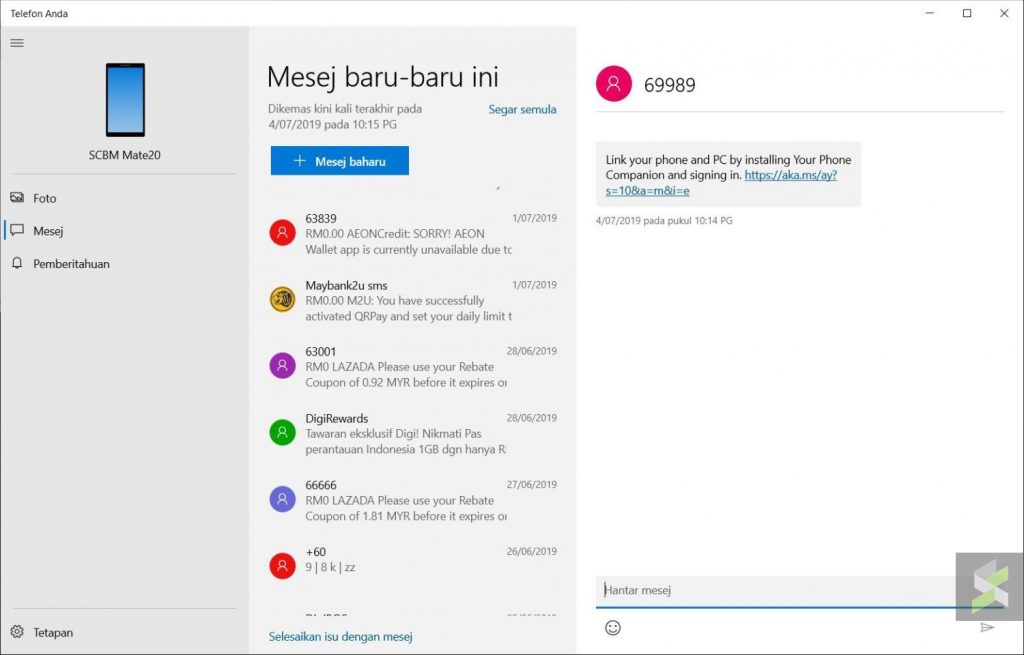Open the 66666 LAZADA 1.81 MYR message
The height and width of the screenshot is (655, 1024).
[413, 500]
